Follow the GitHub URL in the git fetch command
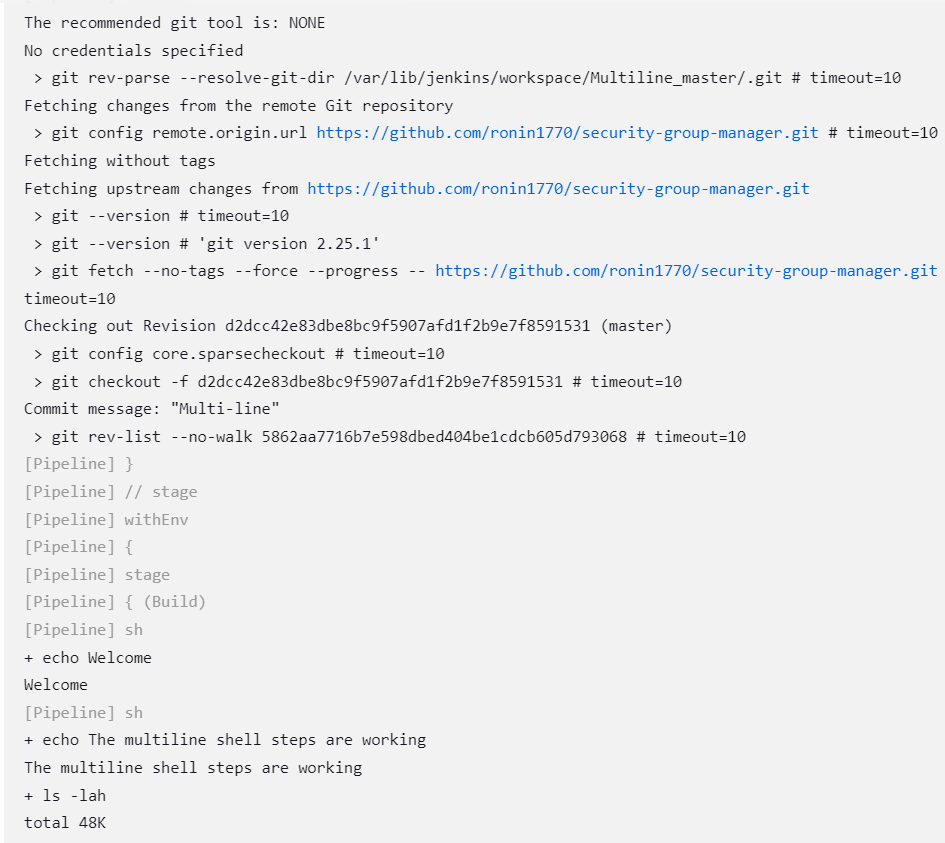 (686, 271)
